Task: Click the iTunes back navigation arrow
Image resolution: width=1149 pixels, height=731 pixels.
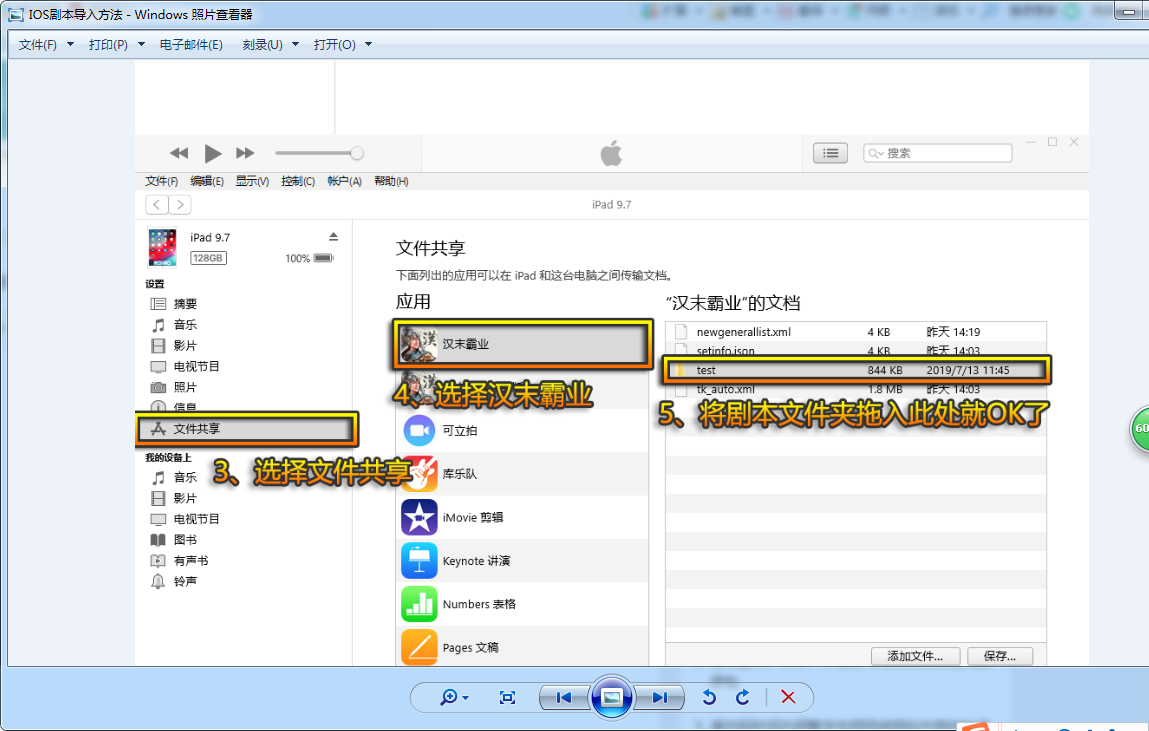Action: point(157,205)
